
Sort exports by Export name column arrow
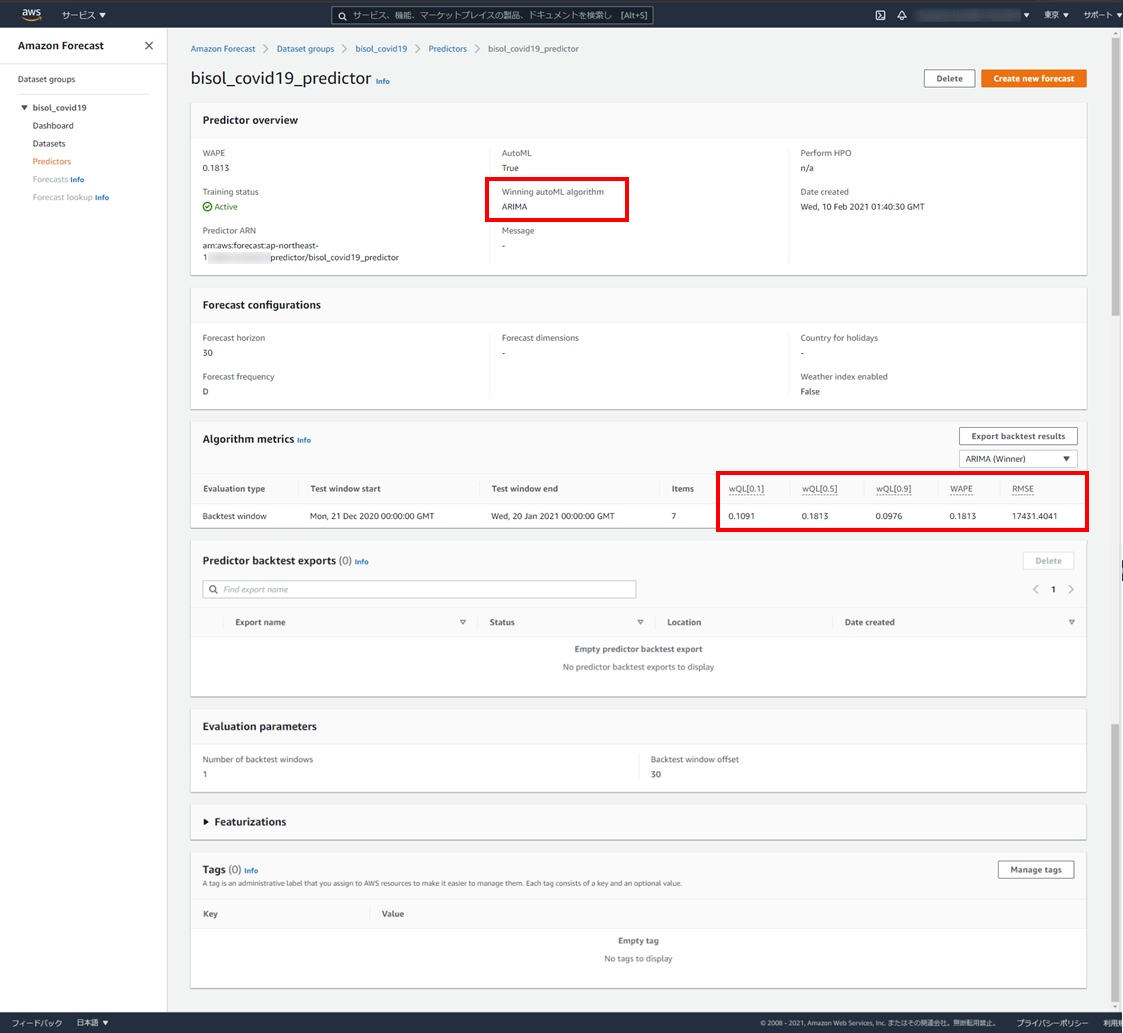462,622
